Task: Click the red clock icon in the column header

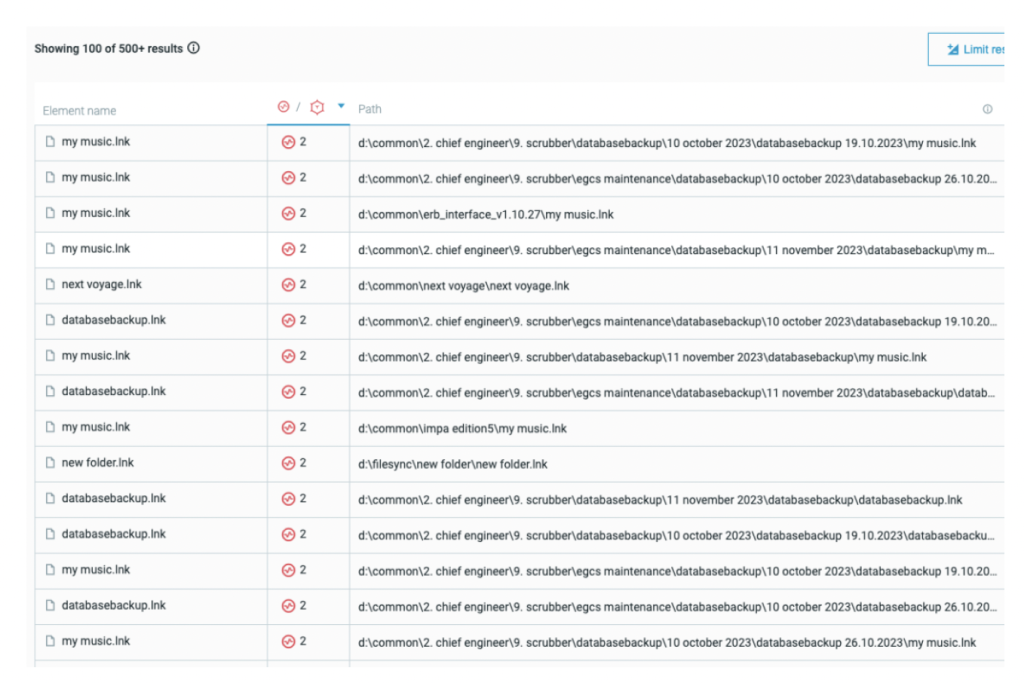Action: (283, 107)
